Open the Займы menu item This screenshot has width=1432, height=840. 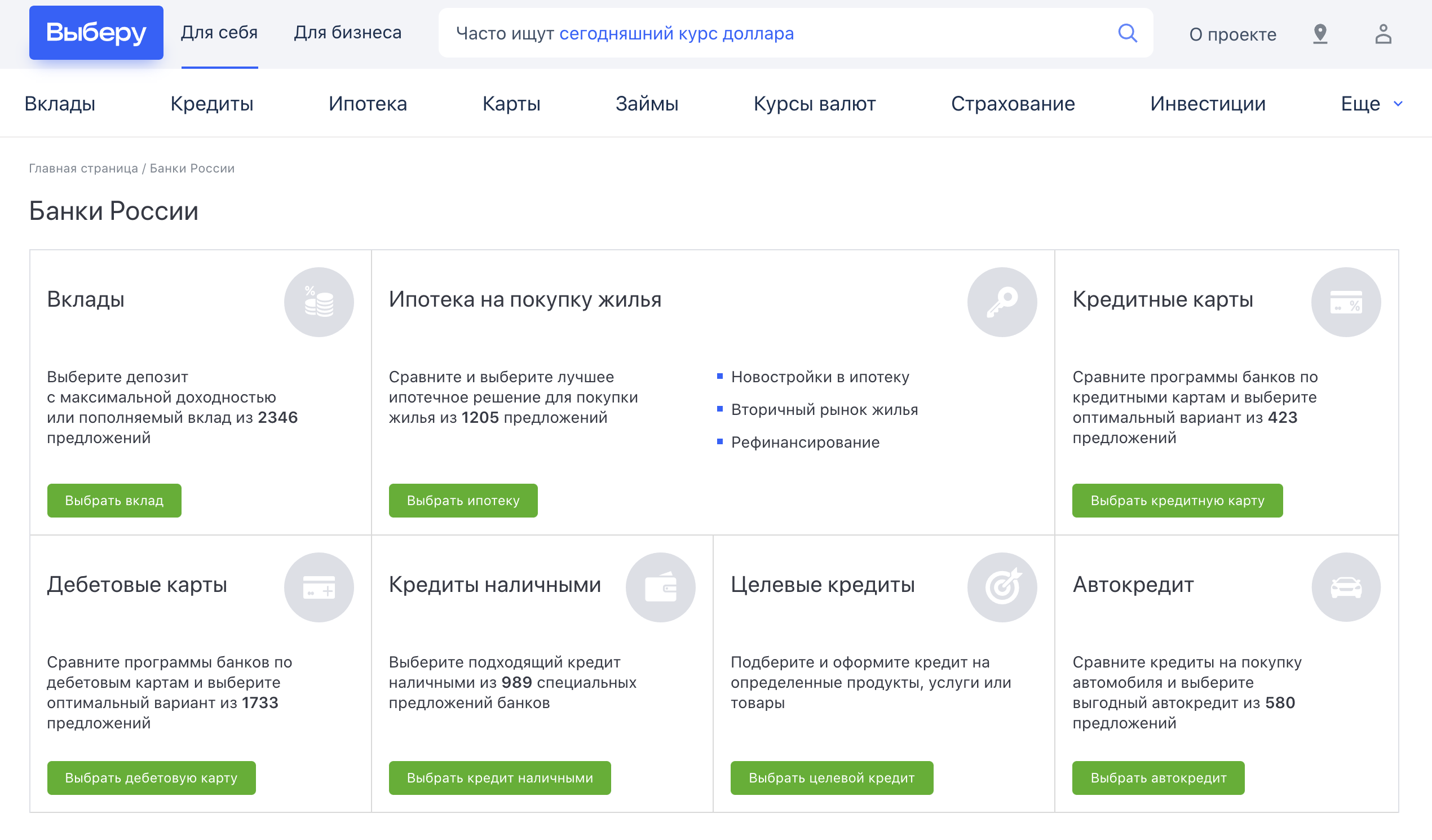[x=647, y=103]
